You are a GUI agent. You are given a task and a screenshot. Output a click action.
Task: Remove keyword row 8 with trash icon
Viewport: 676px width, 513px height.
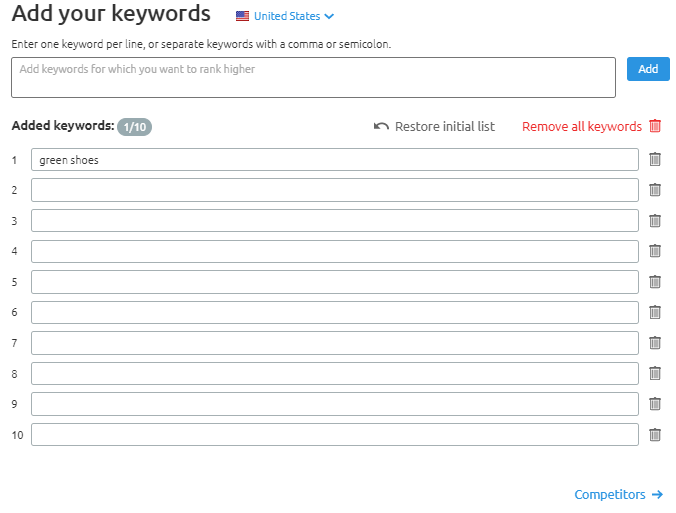click(x=654, y=373)
